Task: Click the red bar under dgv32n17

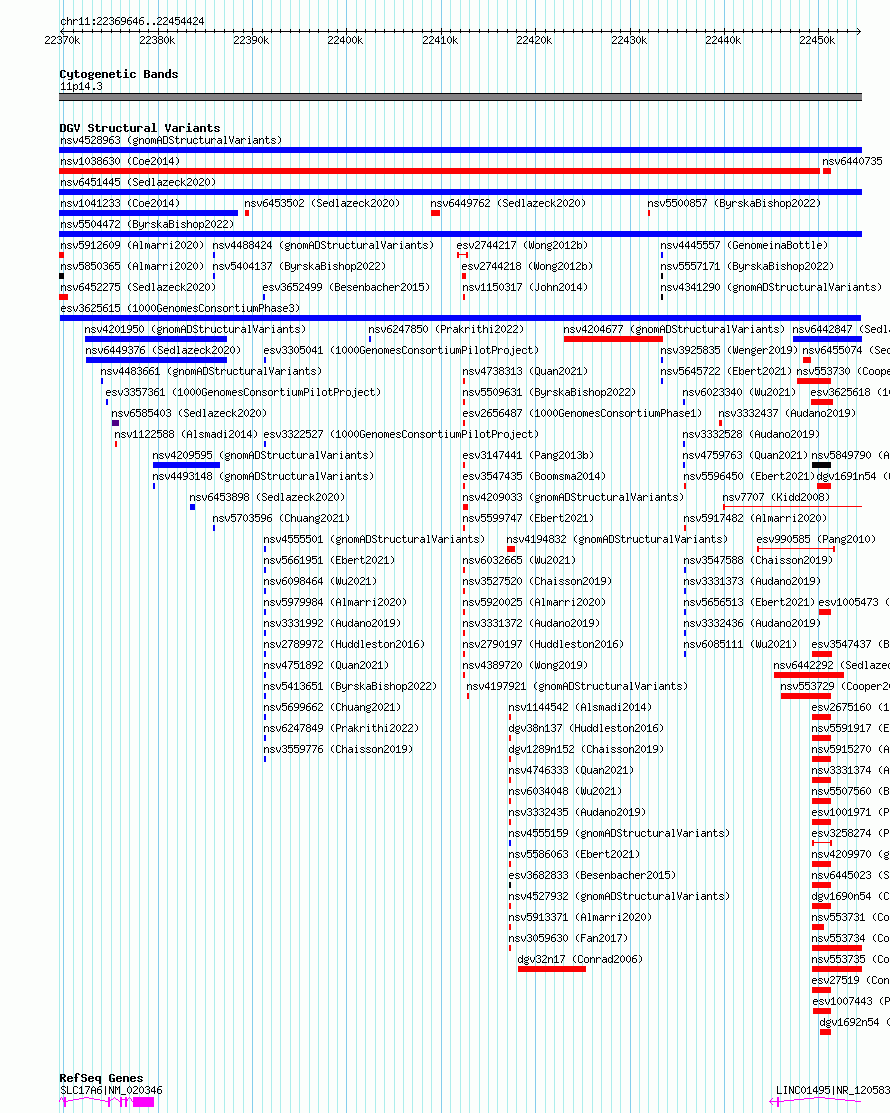Action: tap(552, 969)
